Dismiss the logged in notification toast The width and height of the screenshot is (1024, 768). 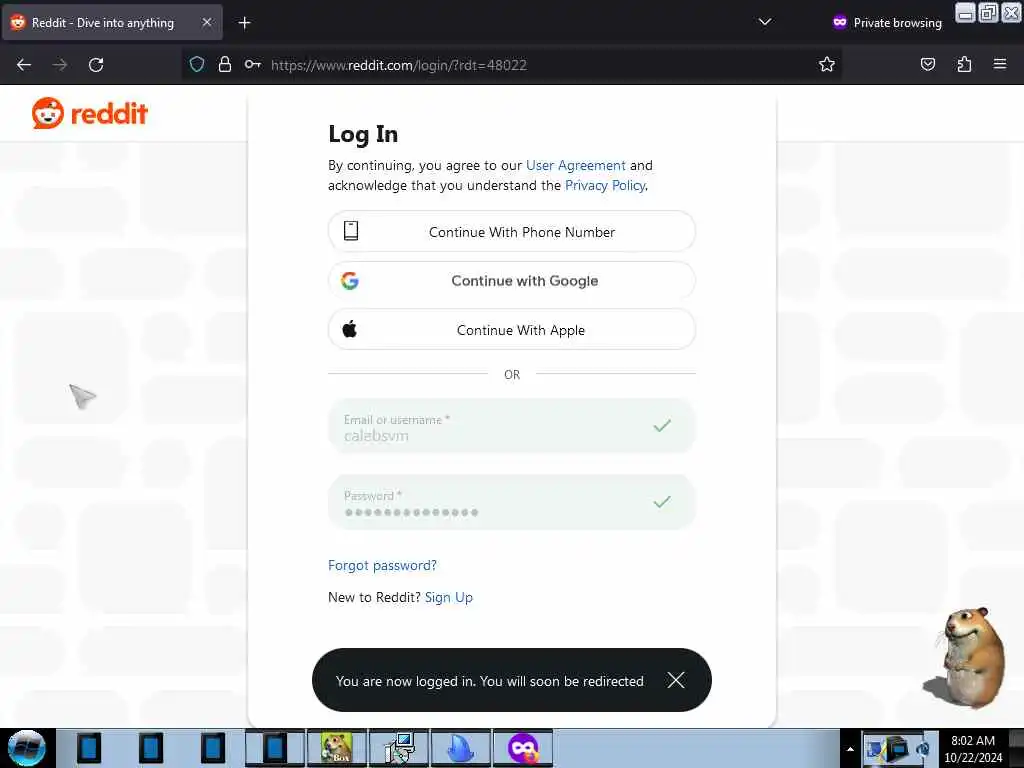[676, 680]
